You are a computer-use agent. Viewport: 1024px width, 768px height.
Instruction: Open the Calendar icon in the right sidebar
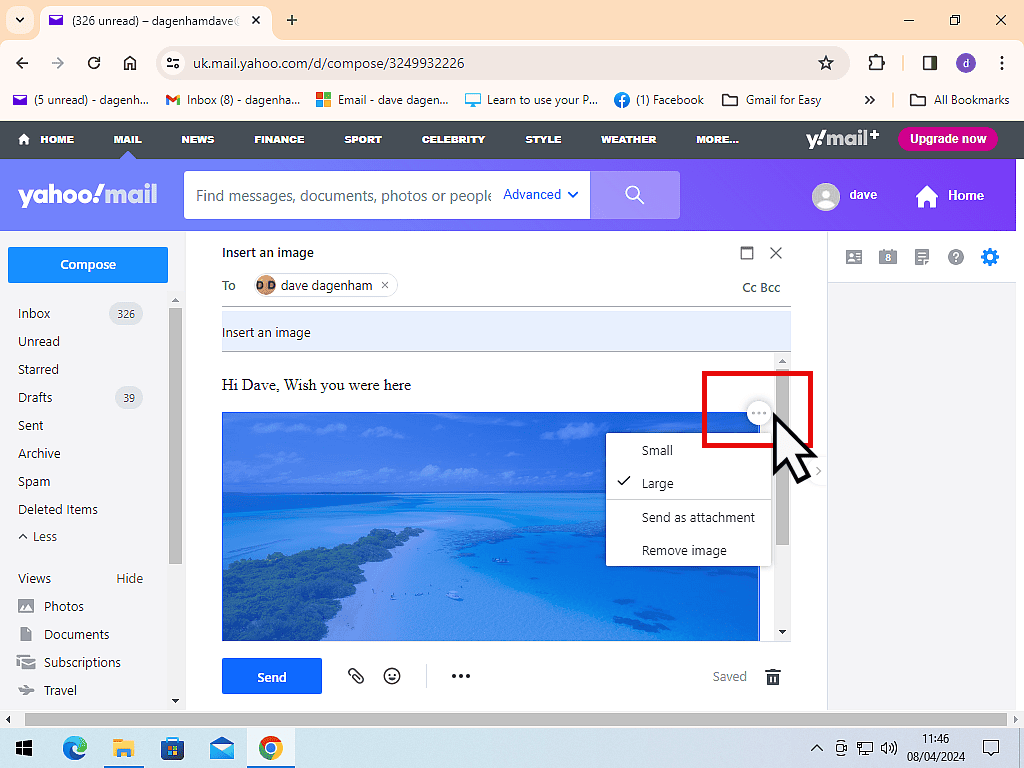point(888,257)
